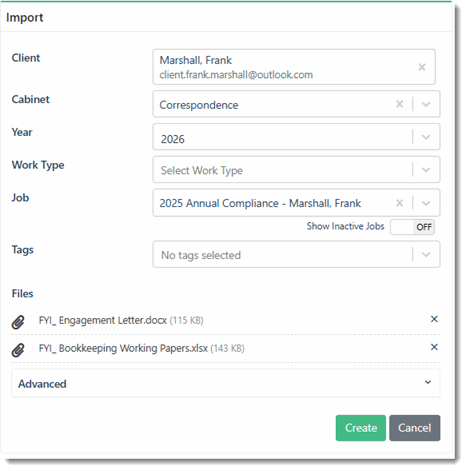Click the Tags field label
The width and height of the screenshot is (462, 466).
tap(23, 250)
